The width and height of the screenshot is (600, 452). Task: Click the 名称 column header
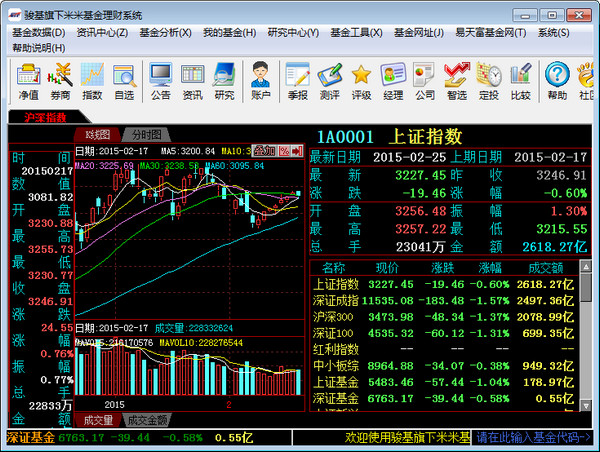pyautogui.click(x=333, y=268)
